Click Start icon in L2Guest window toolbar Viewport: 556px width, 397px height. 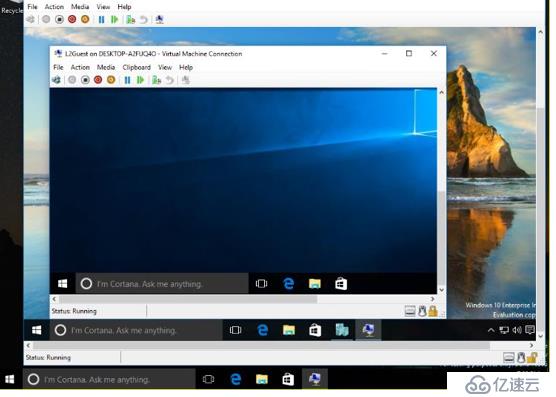click(x=72, y=80)
